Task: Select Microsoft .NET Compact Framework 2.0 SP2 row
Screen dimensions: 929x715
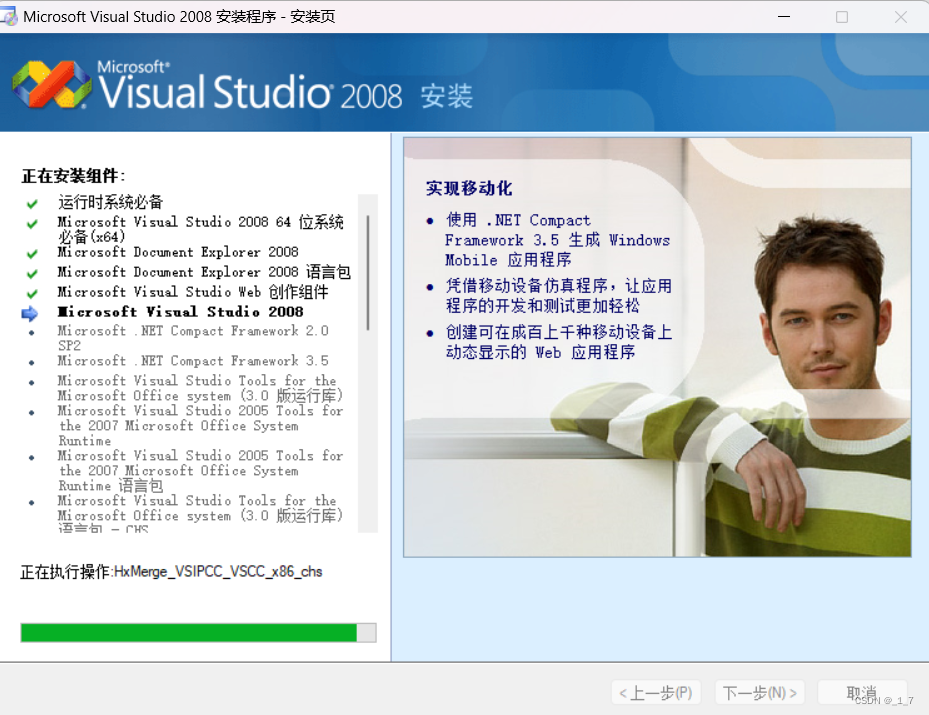Action: [x=193, y=338]
